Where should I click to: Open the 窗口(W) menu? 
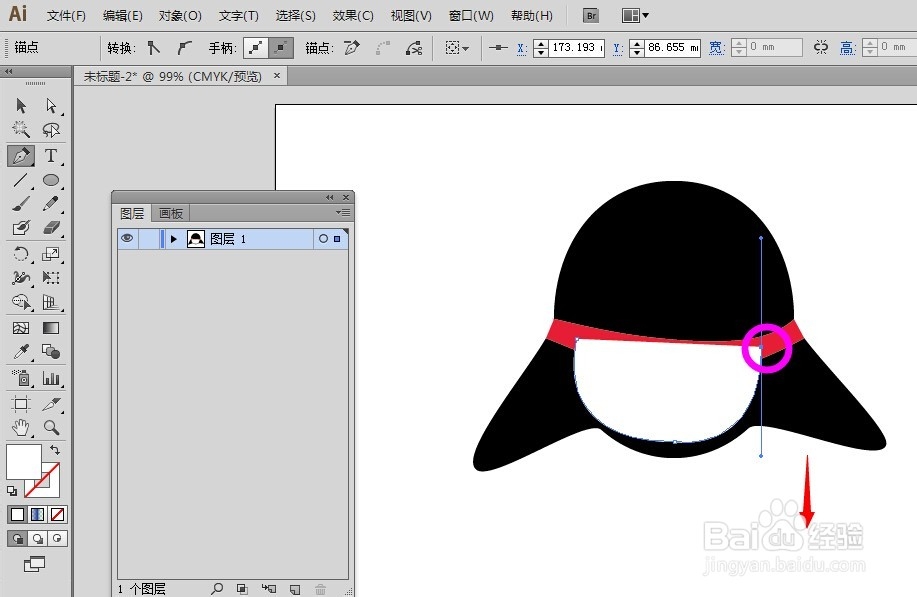(471, 16)
